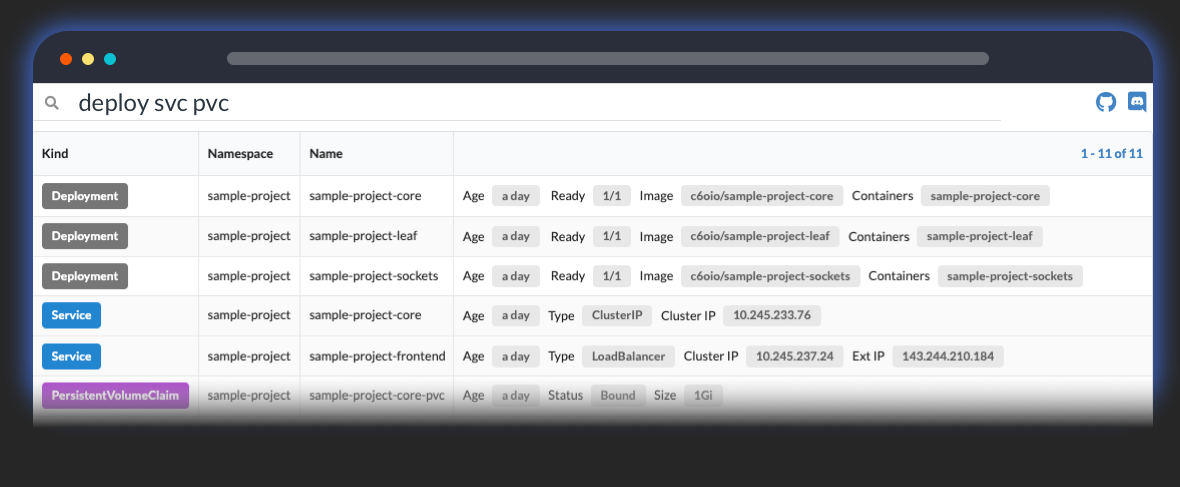This screenshot has width=1180, height=487.
Task: Select Deployment badge for sample-project-core
Action: [x=85, y=196]
